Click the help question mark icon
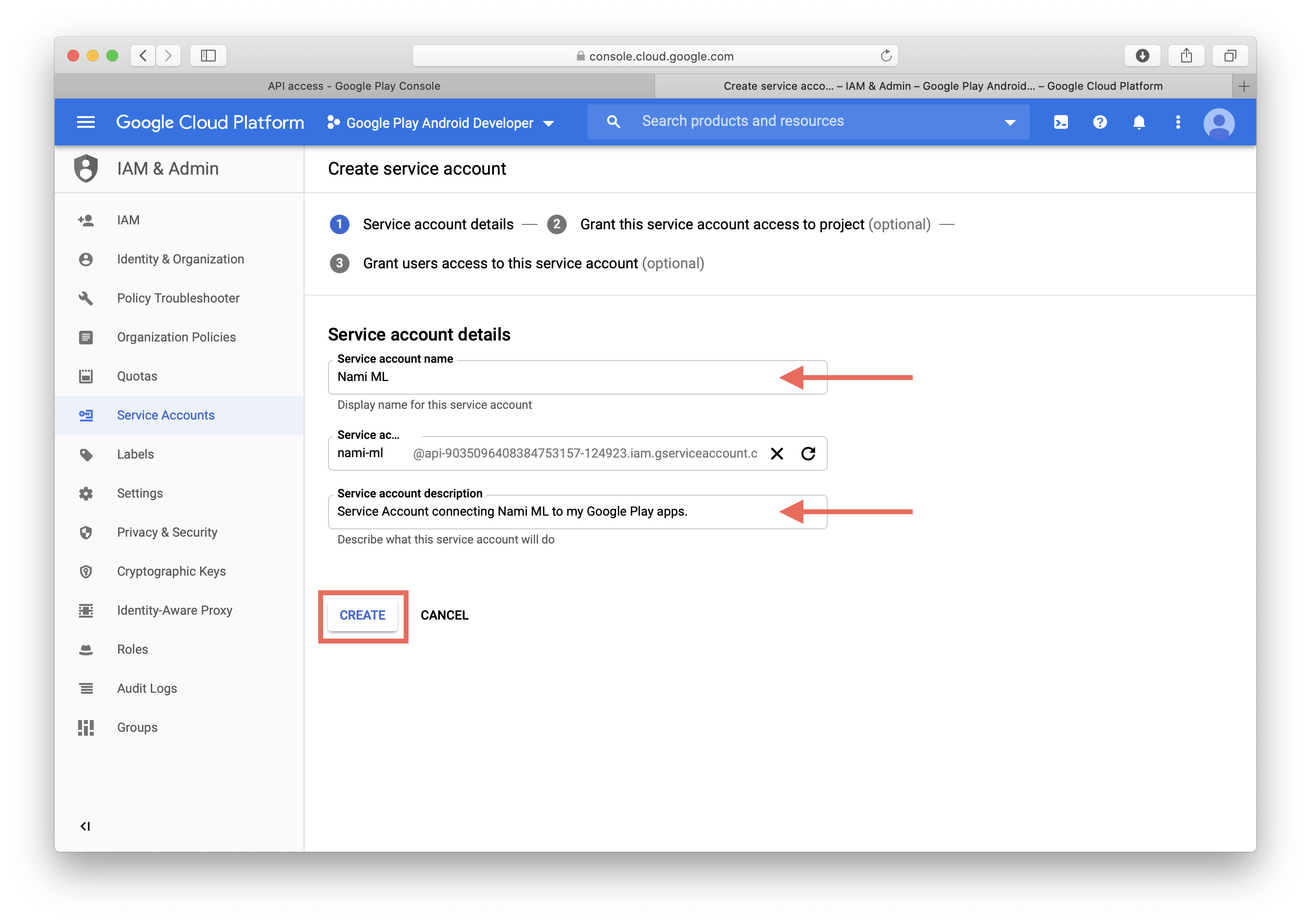 pos(1100,122)
